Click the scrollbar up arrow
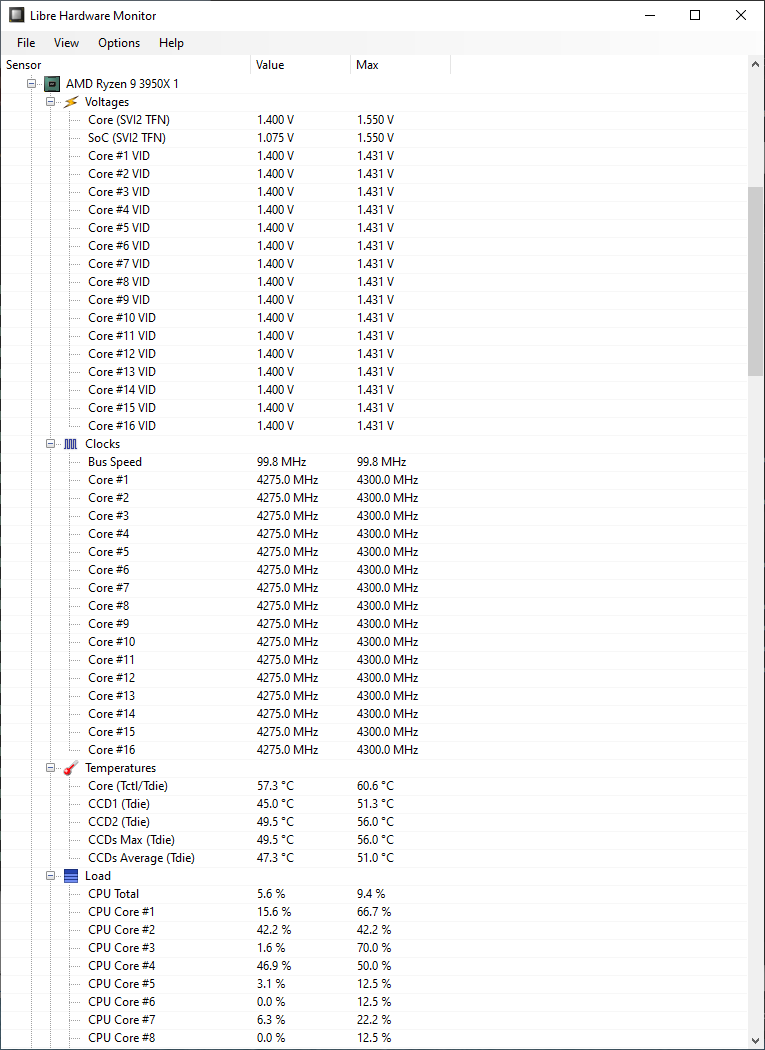765x1050 pixels. pos(756,65)
